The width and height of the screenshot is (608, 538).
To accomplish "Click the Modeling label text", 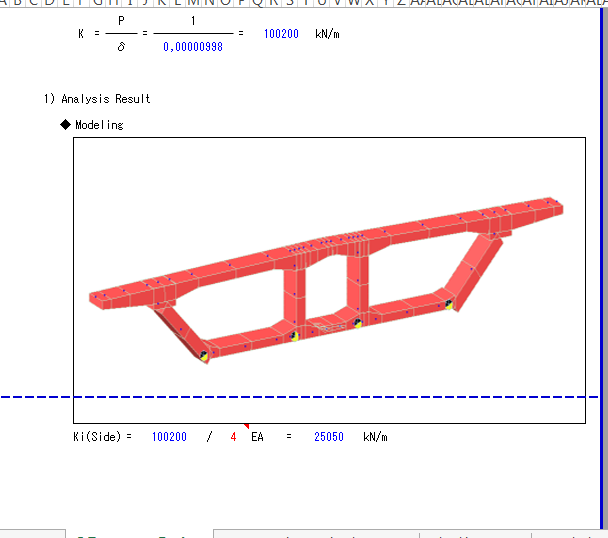I will click(100, 125).
